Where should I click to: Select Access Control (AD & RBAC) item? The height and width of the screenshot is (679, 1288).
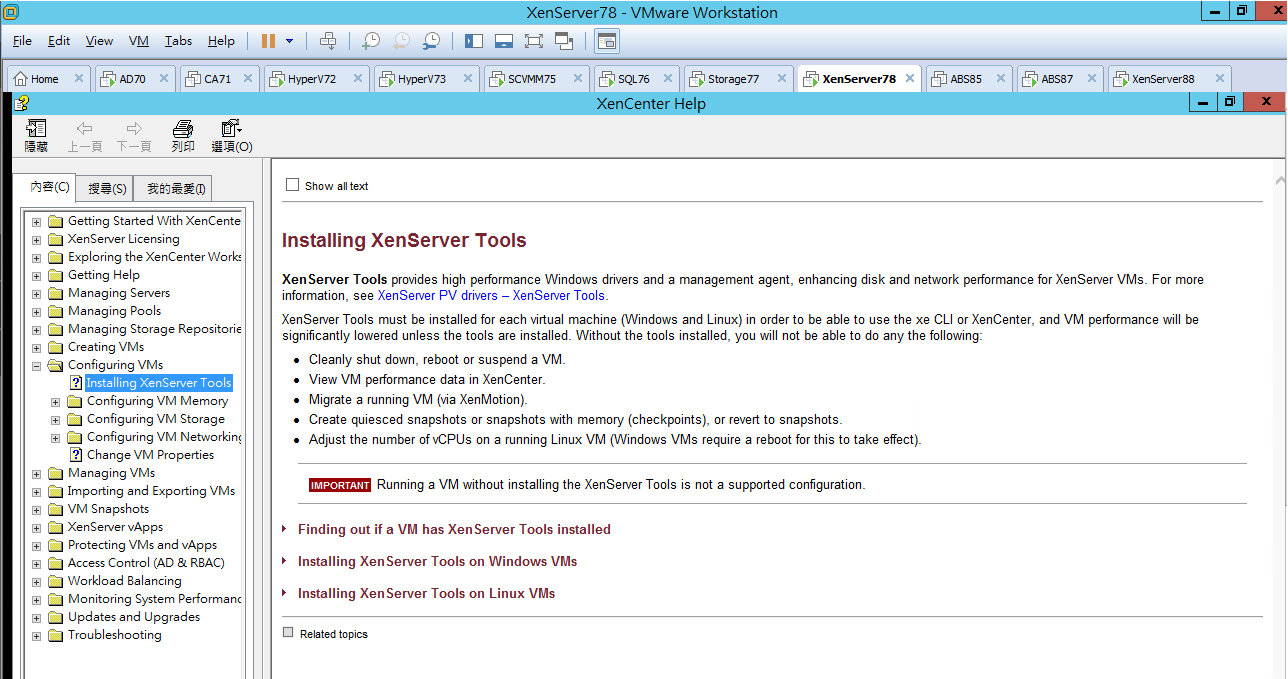coord(146,563)
